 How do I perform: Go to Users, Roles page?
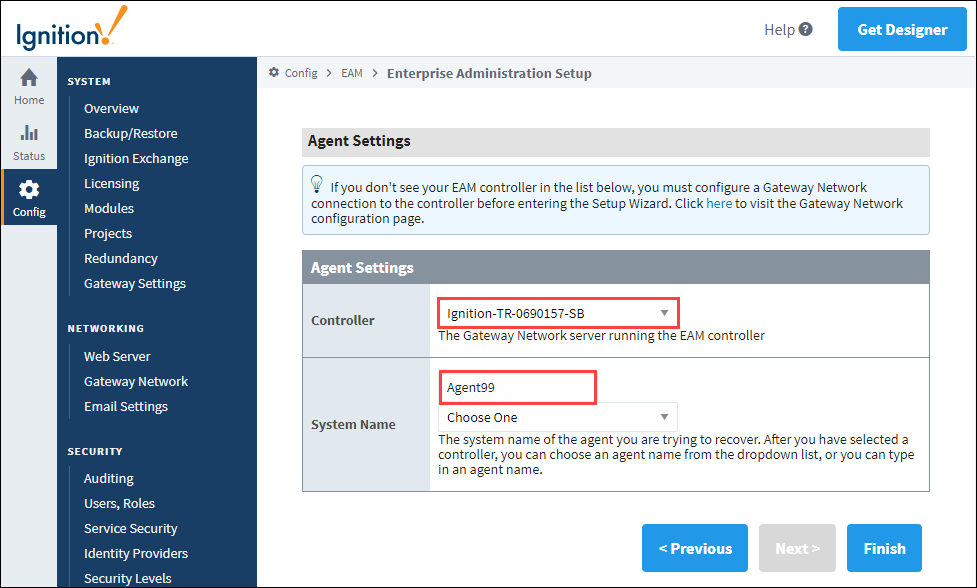pyautogui.click(x=120, y=503)
